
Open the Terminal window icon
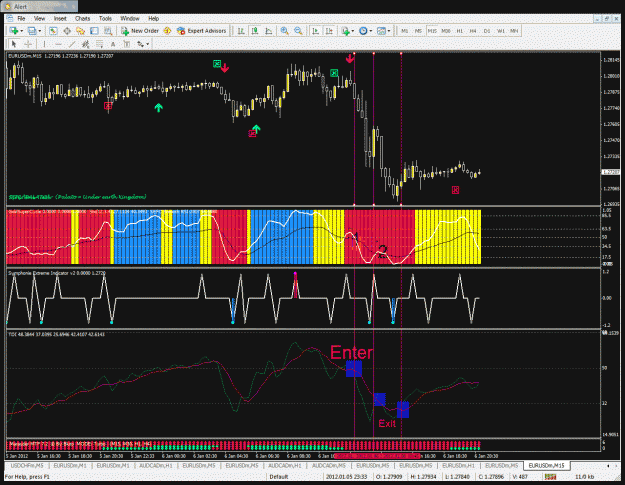point(94,31)
